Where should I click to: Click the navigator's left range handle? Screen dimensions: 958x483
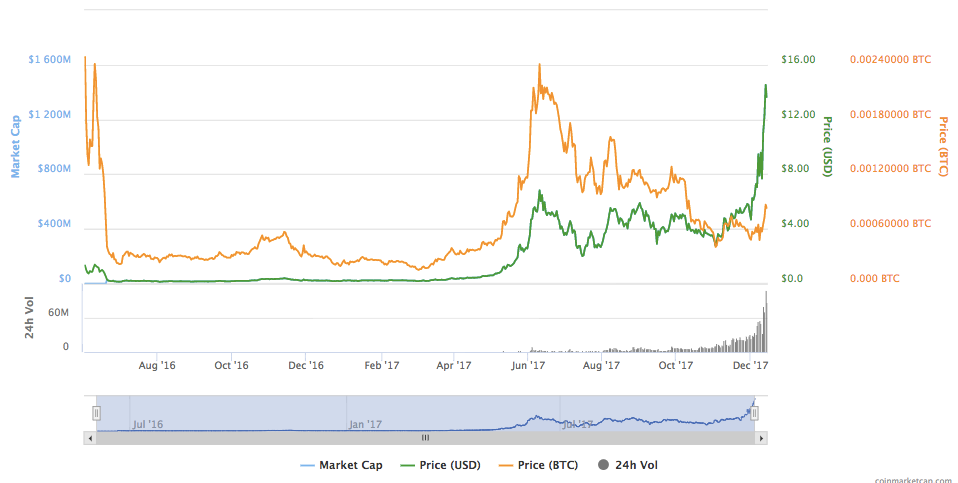coord(96,413)
